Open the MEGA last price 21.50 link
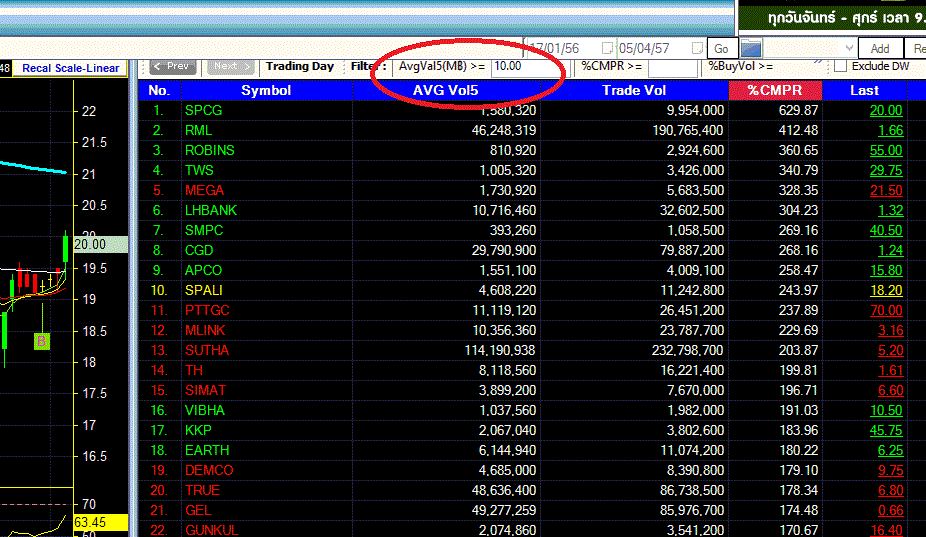 886,191
